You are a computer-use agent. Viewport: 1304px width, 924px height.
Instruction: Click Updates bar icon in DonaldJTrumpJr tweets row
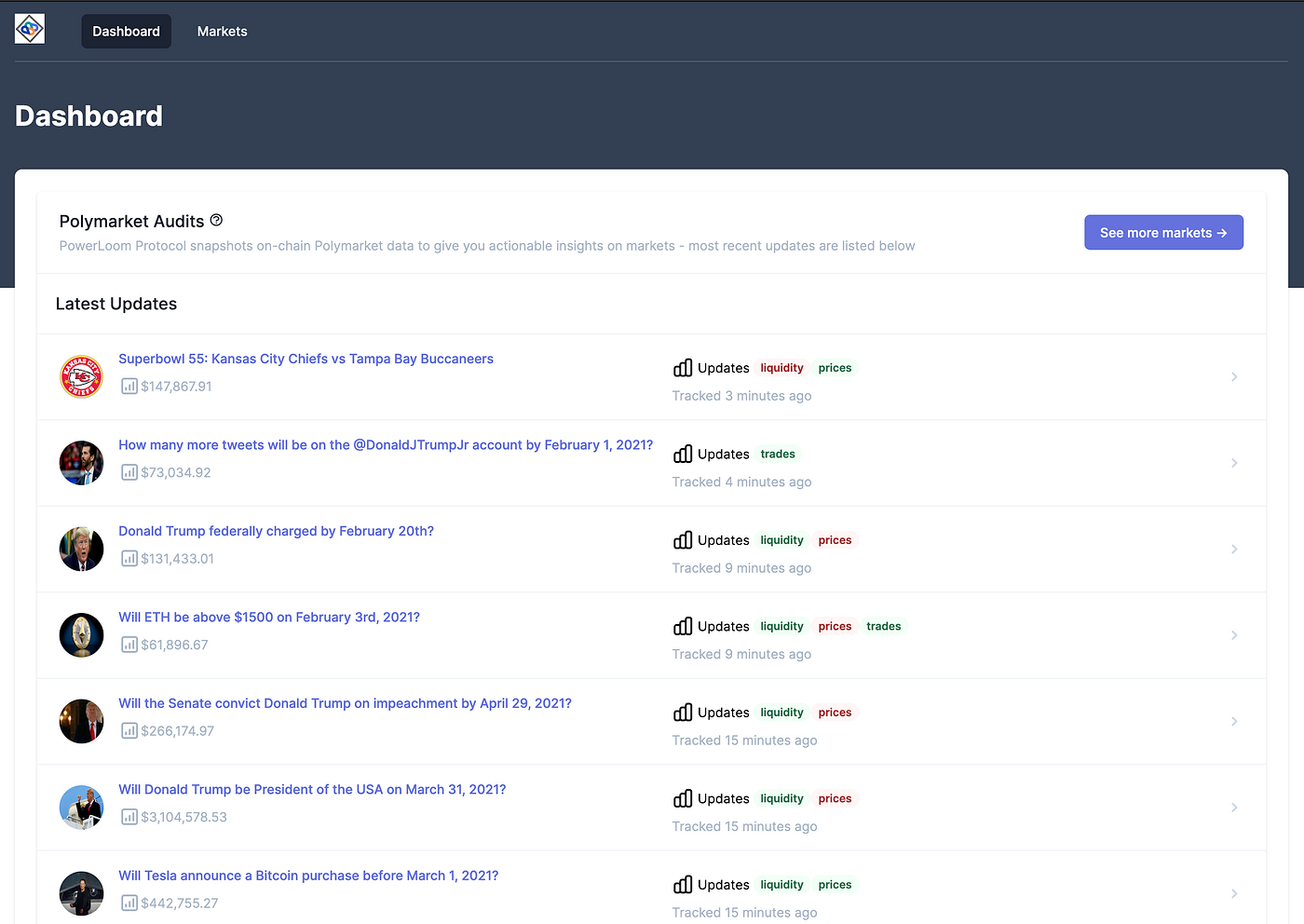pos(683,454)
